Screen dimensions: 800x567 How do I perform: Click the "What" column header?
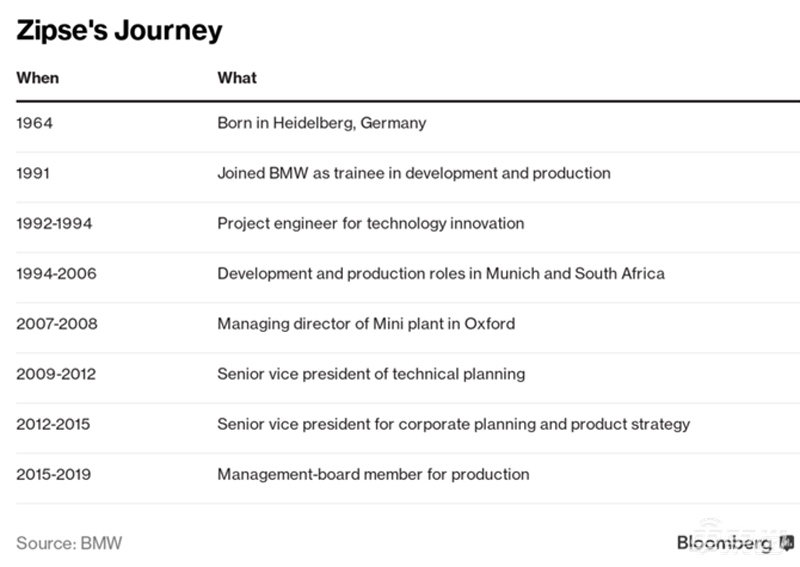click(237, 77)
